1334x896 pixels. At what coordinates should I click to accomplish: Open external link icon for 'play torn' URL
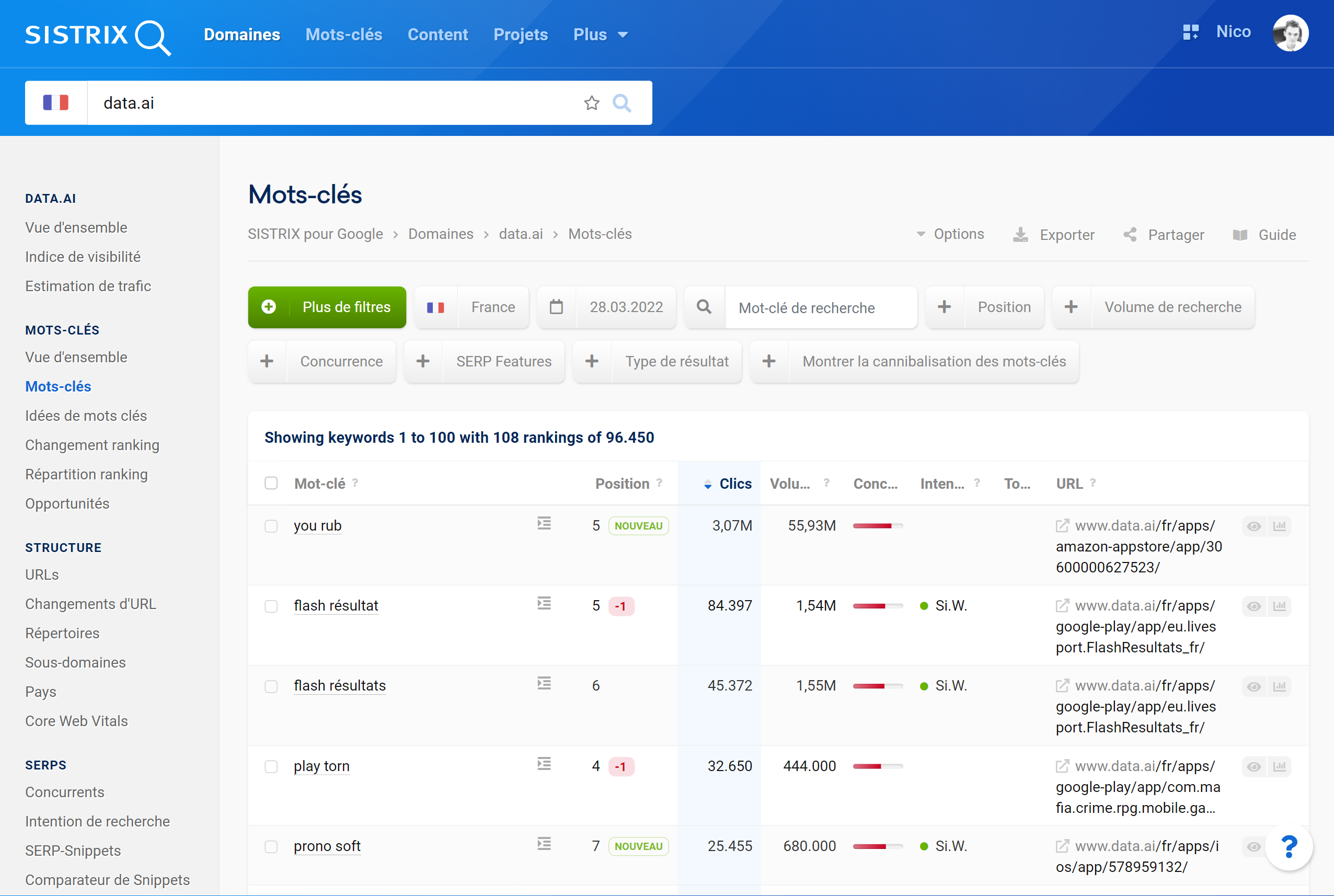click(1062, 766)
